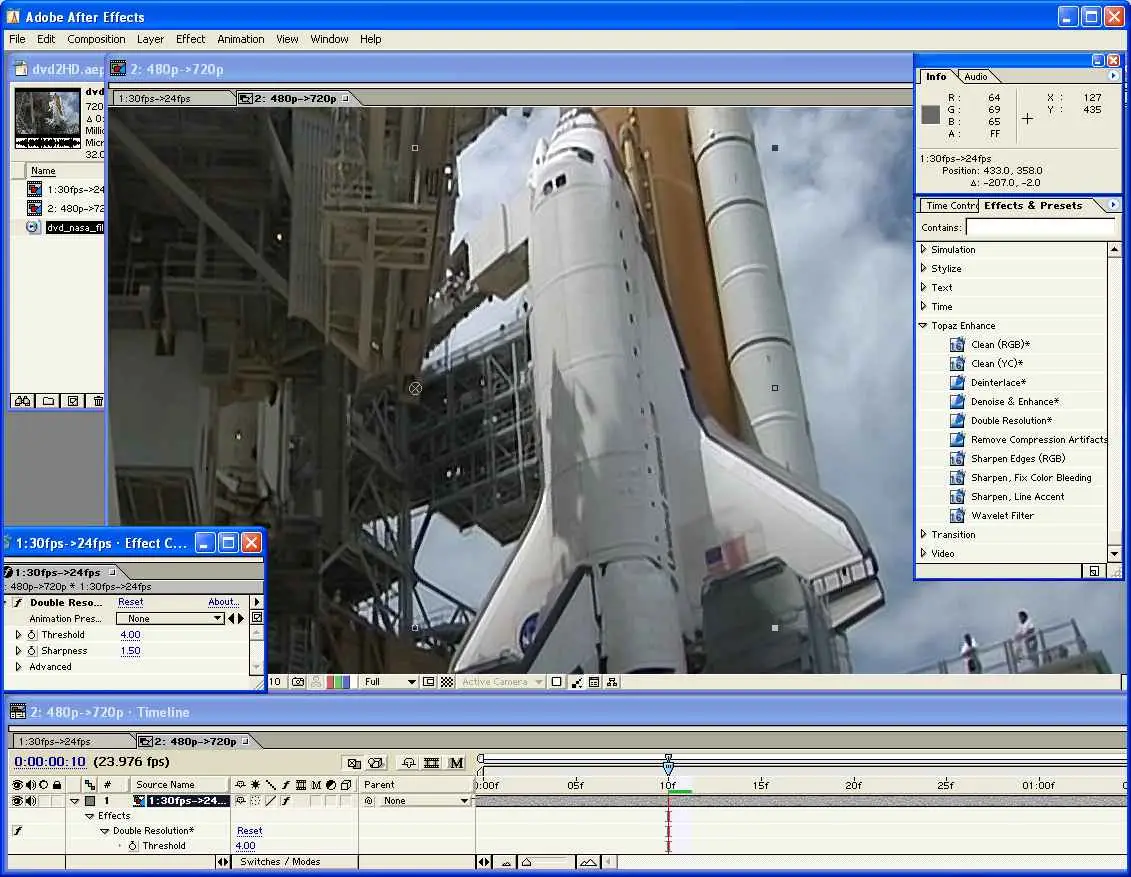Screen dimensions: 1131x877
Task: Toggle the transparency grid checkerboard icon
Action: coord(447,682)
